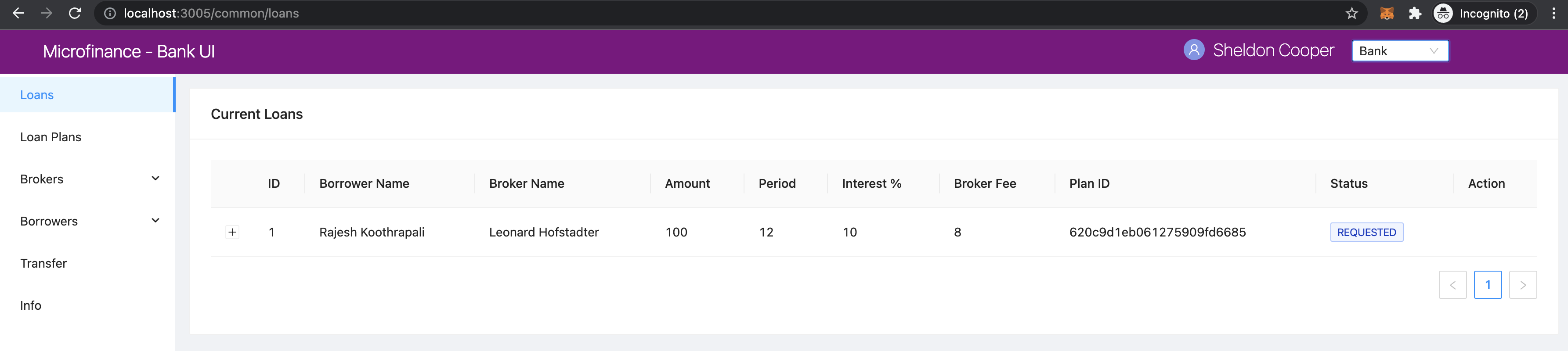
Task: Go to the next page of loans
Action: pos(1522,285)
